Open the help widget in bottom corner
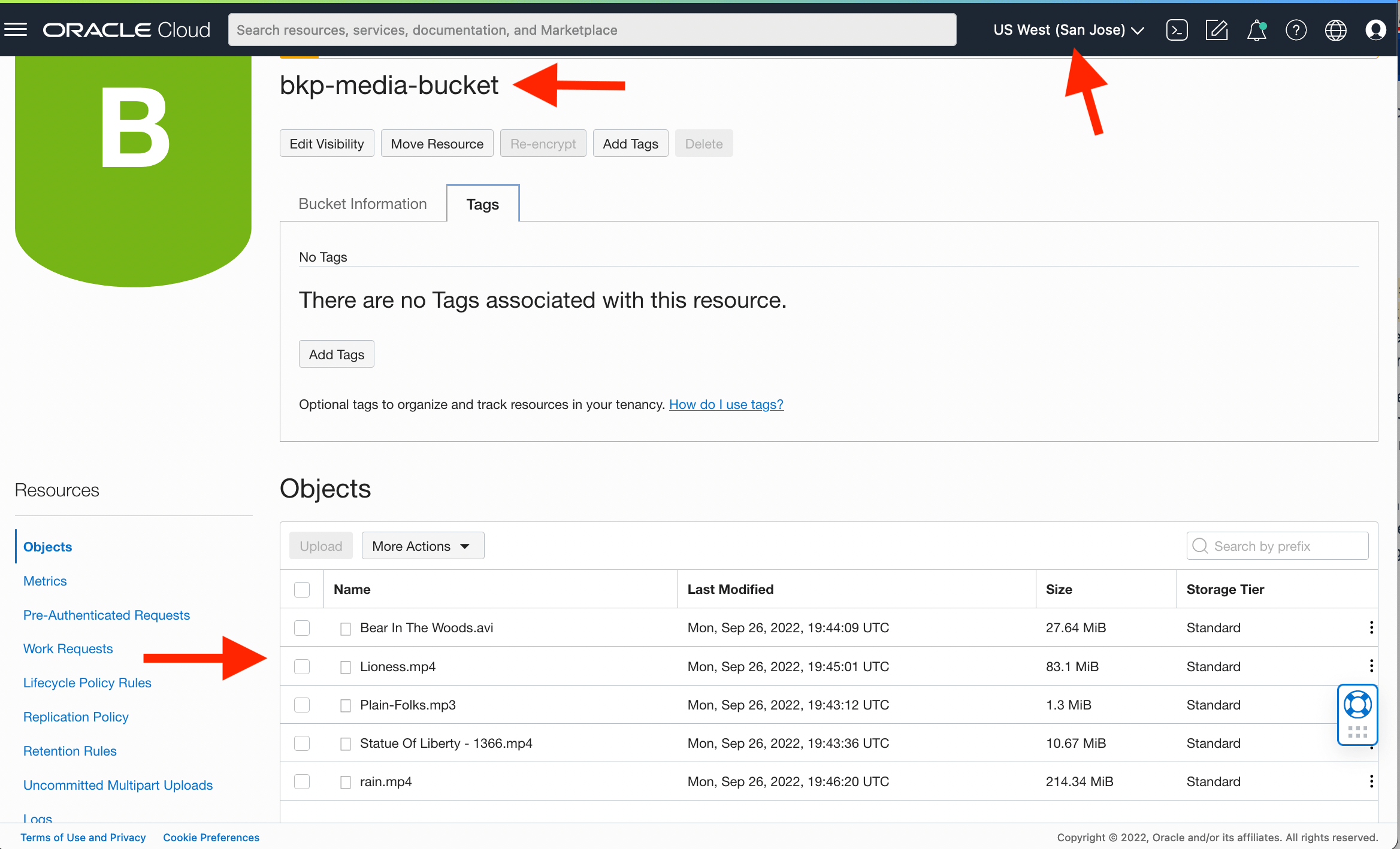Screen dimensions: 1400x849 pos(1358,705)
